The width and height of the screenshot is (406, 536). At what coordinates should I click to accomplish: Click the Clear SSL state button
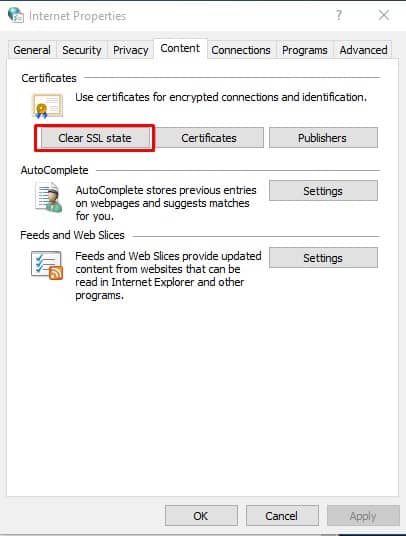[x=95, y=138]
